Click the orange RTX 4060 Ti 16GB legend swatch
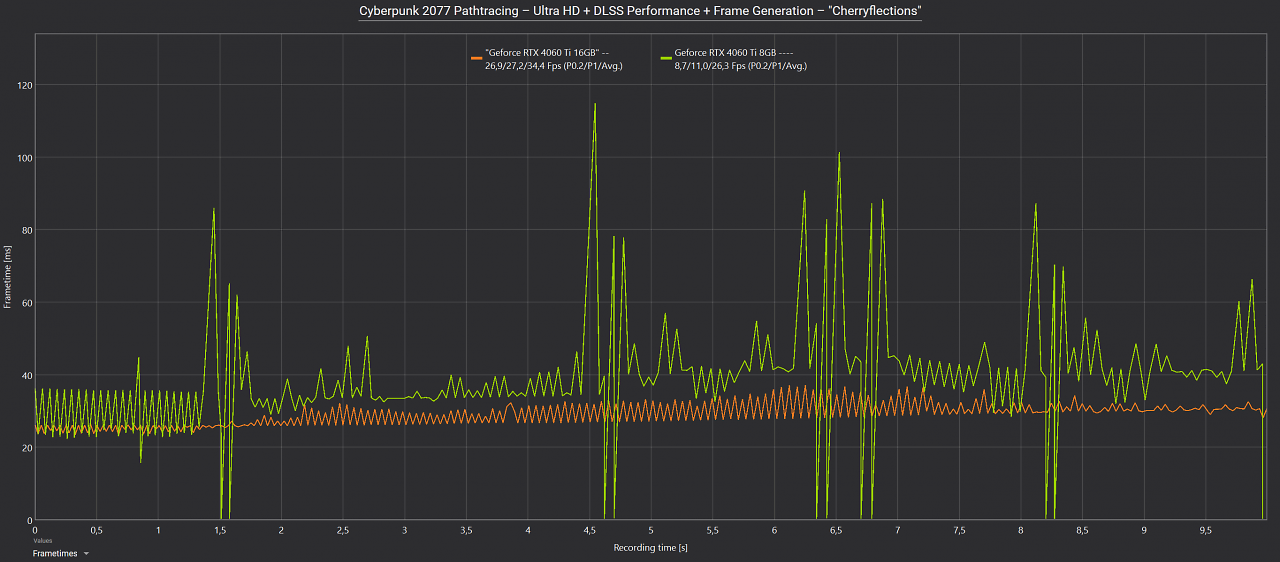The height and width of the screenshot is (562, 1280). (476, 59)
